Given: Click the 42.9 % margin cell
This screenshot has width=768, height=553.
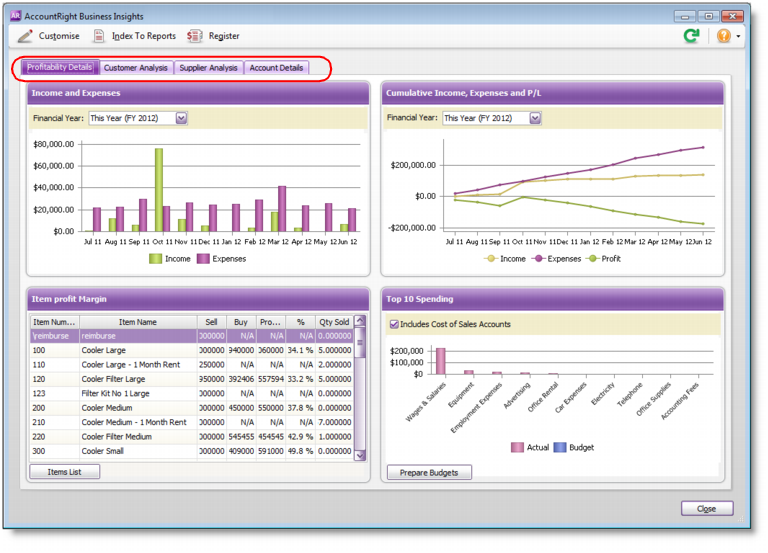Looking at the screenshot, I should pyautogui.click(x=300, y=437).
